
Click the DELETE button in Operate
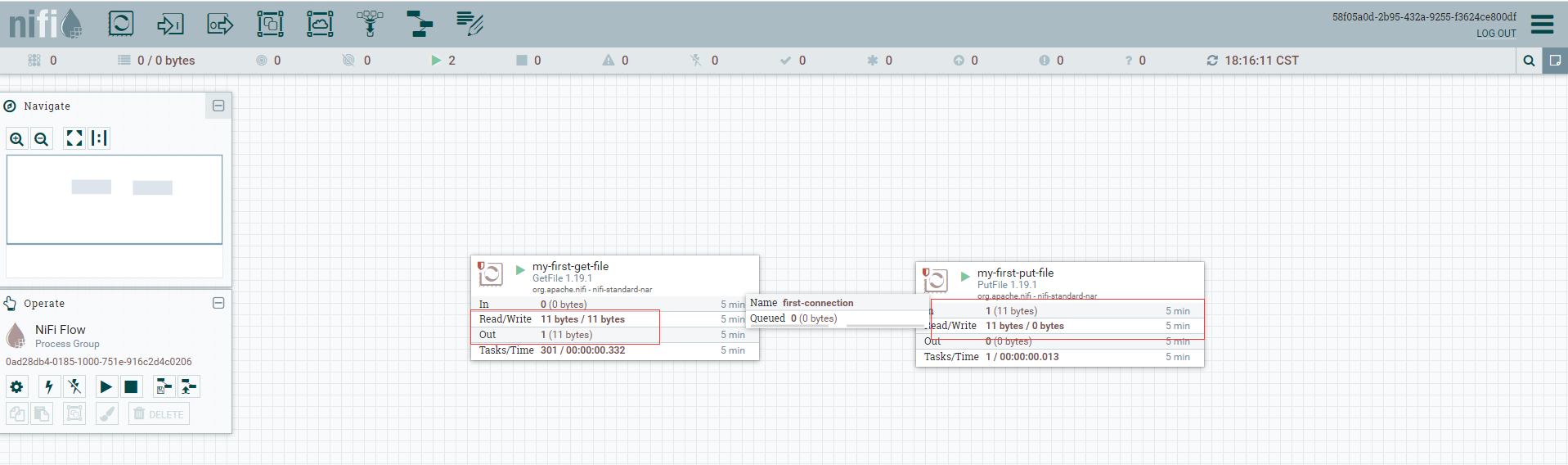(x=159, y=413)
